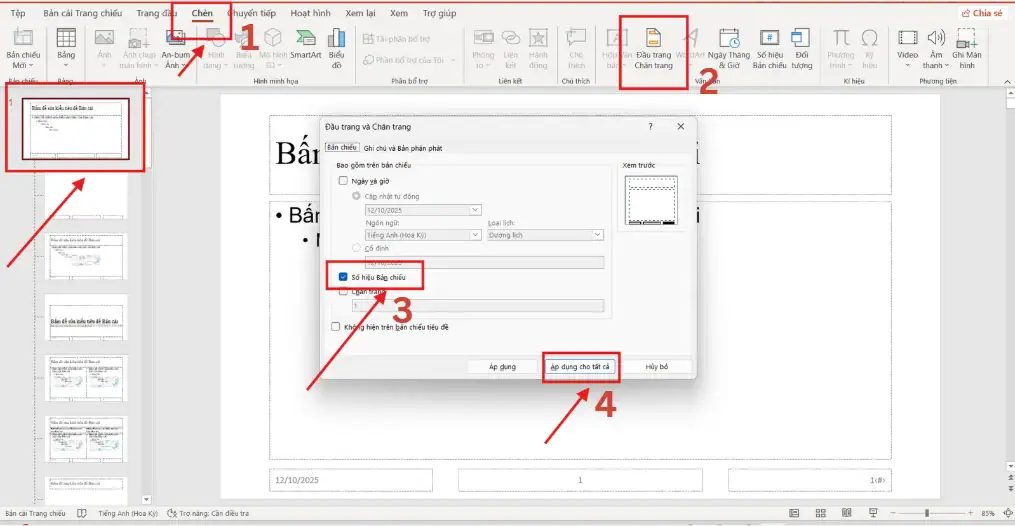Click the Bản chiếu Mới icon
The image size is (1015, 526).
click(x=24, y=48)
